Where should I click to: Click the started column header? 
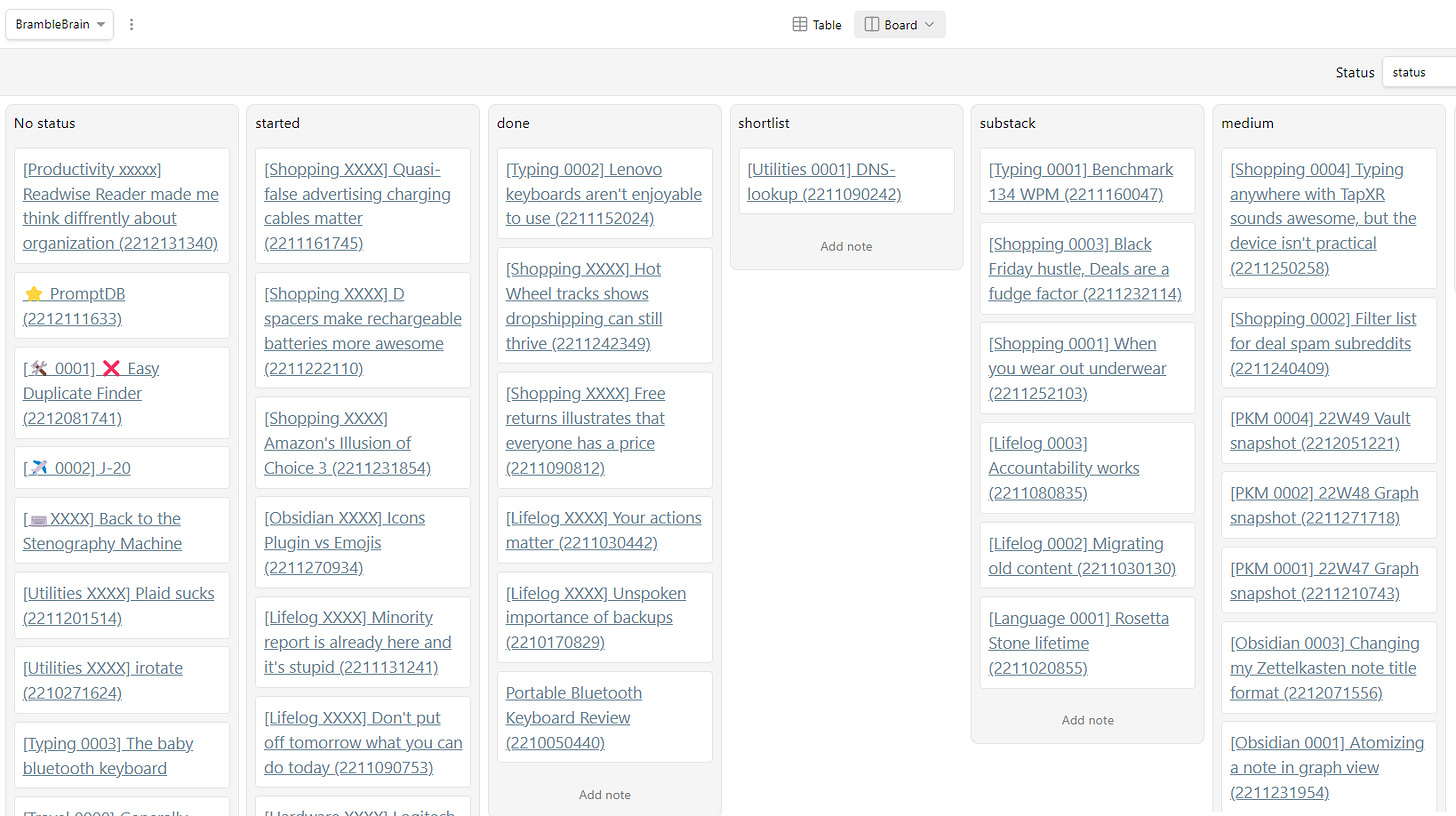(x=277, y=123)
